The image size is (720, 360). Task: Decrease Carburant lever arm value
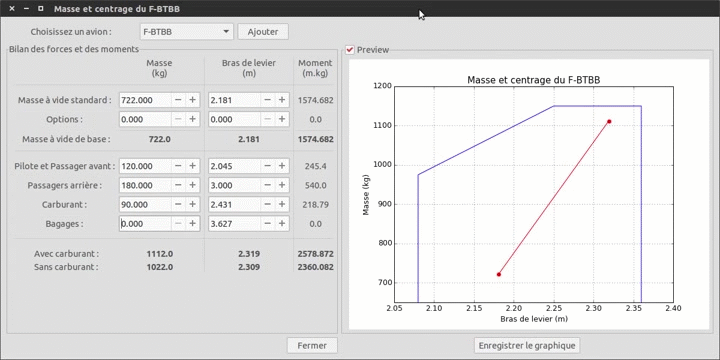[268, 205]
